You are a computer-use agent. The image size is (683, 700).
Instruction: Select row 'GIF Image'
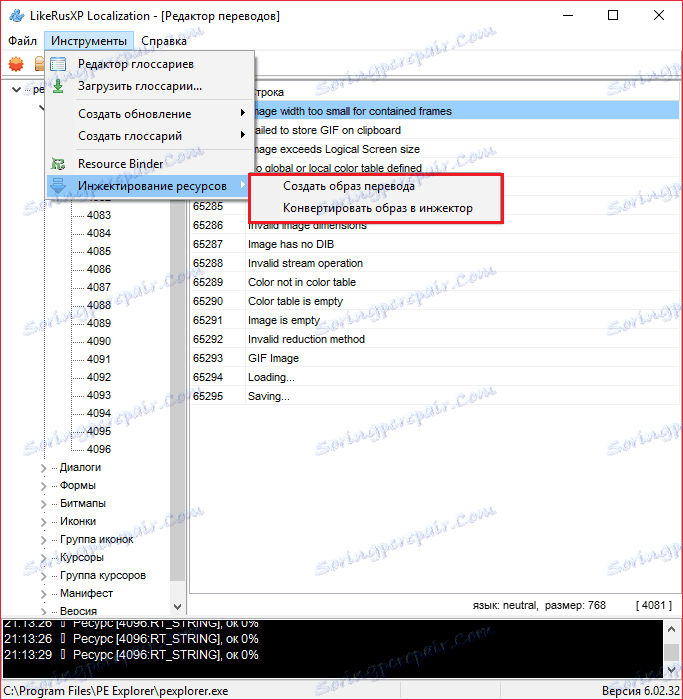(x=435, y=358)
